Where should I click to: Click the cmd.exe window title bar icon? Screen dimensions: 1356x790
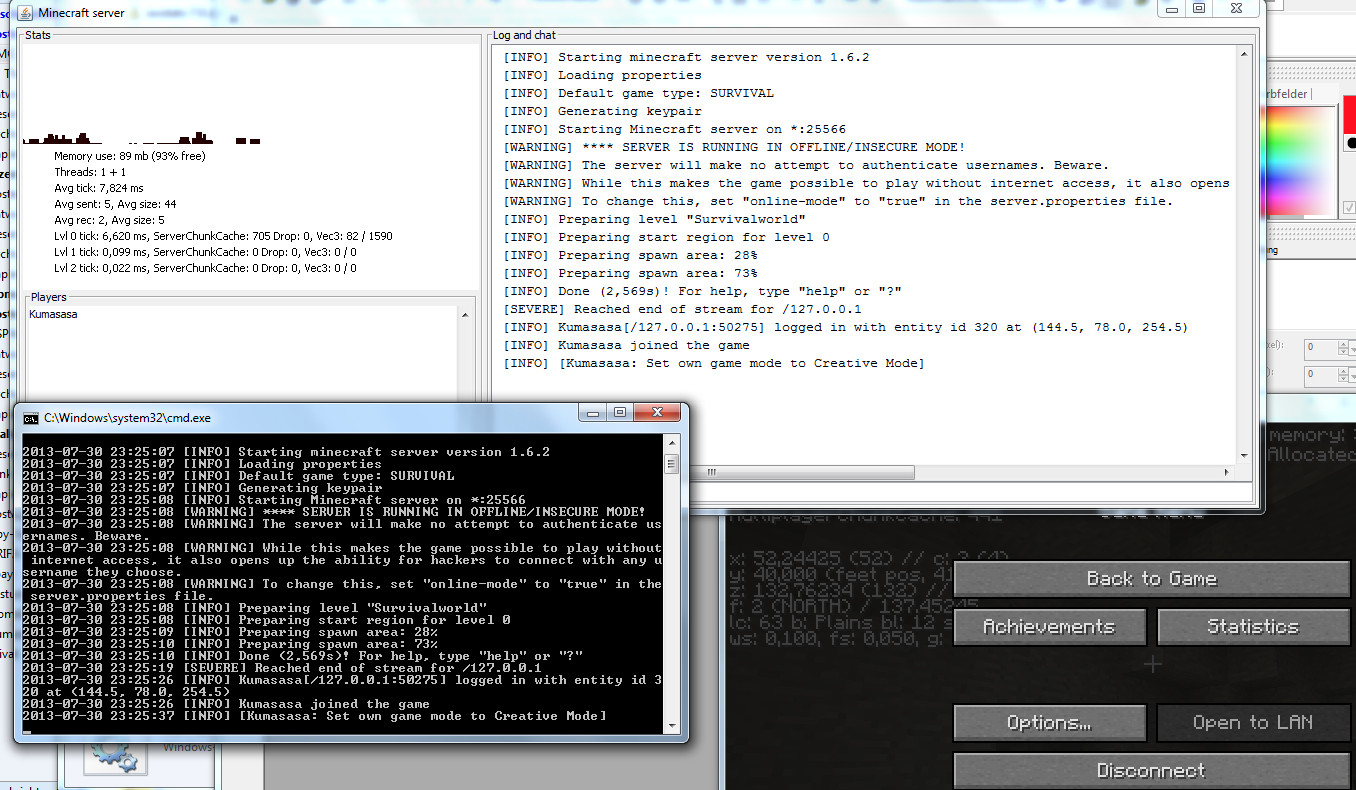click(31, 418)
